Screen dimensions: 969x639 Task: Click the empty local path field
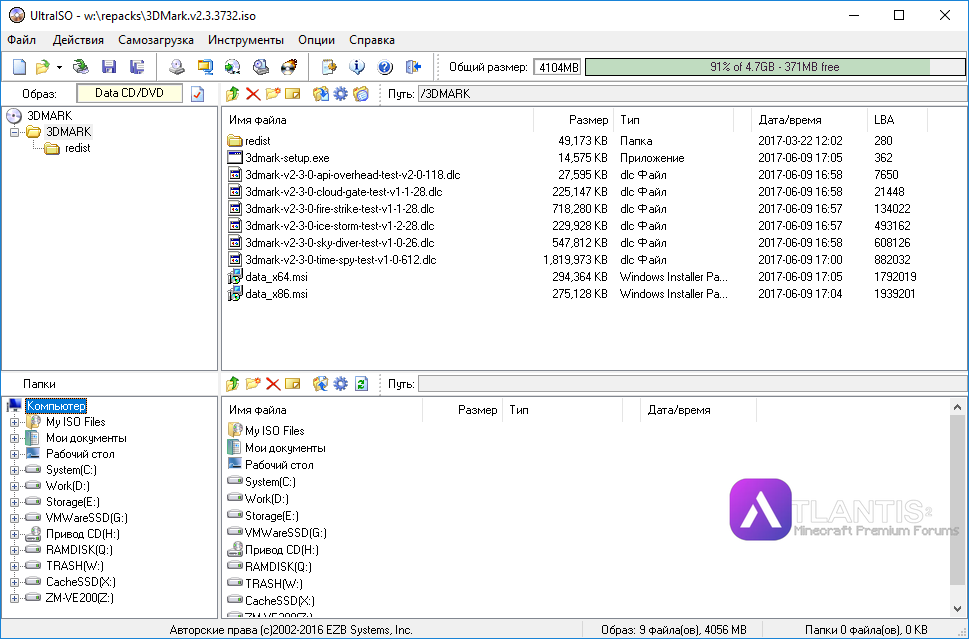click(693, 384)
